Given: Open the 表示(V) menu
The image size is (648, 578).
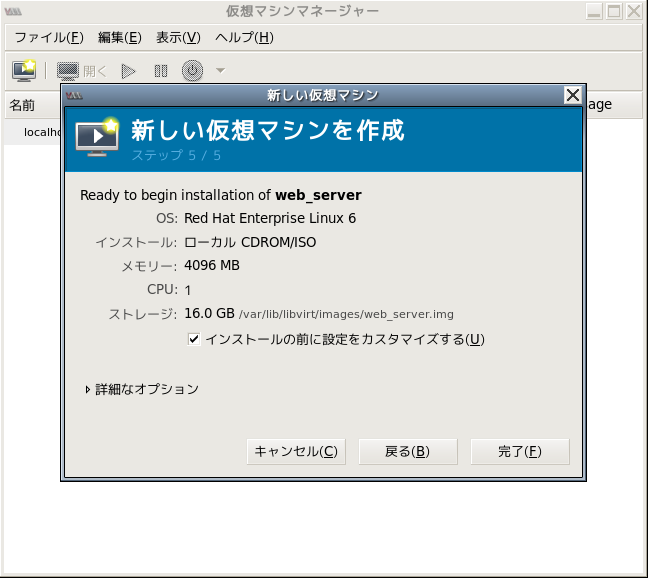Looking at the screenshot, I should point(178,38).
